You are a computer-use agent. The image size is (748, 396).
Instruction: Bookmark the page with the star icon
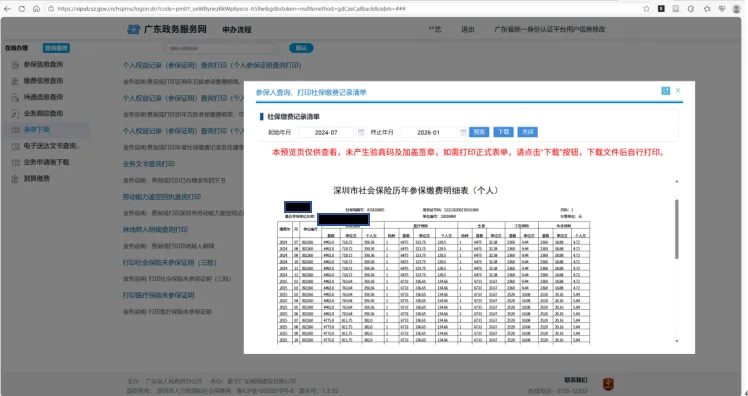(646, 9)
